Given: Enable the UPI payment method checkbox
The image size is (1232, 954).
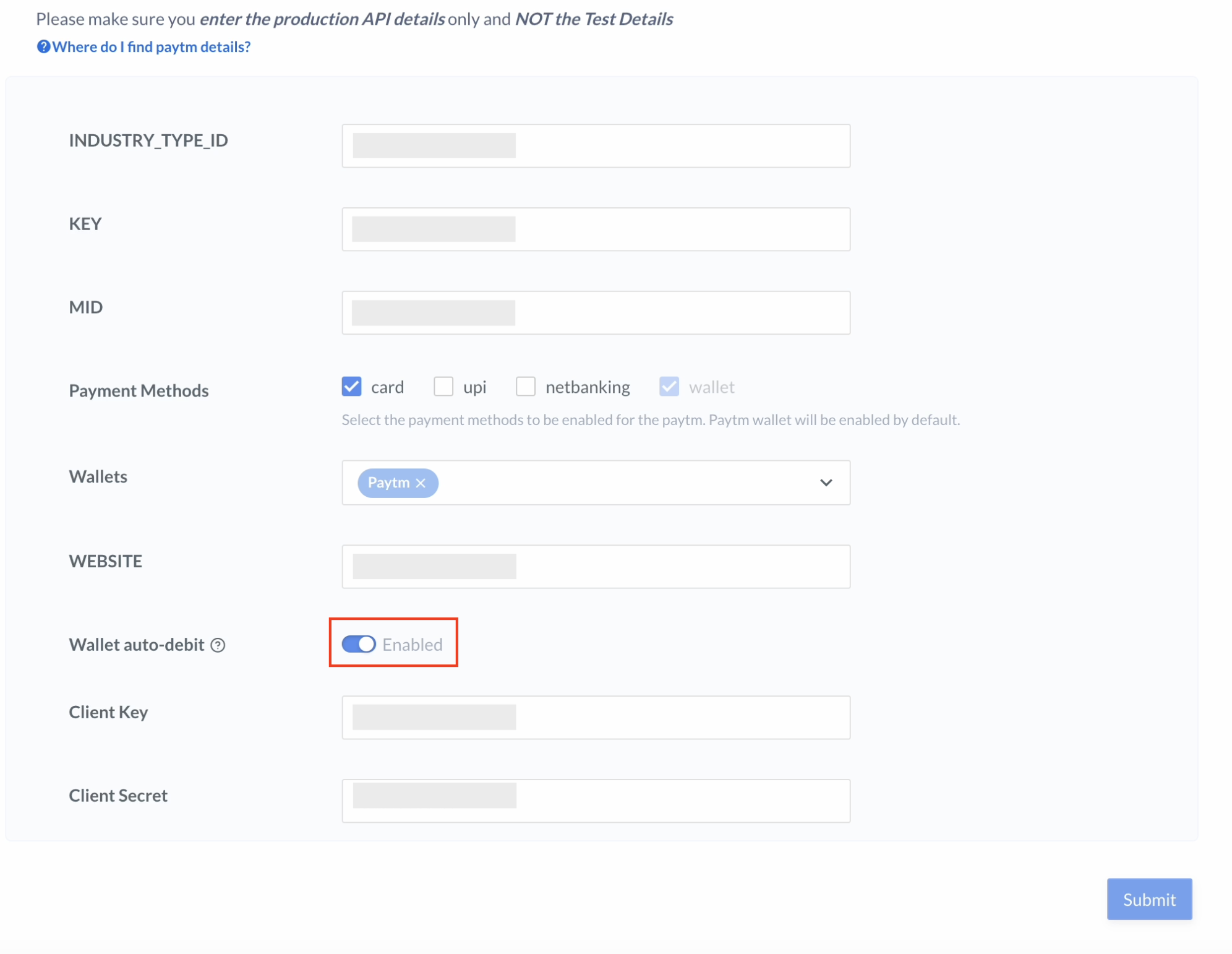Looking at the screenshot, I should 443,387.
